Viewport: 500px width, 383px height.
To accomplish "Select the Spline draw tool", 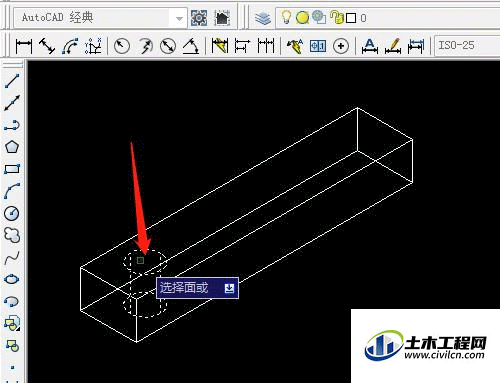I will click(x=12, y=257).
